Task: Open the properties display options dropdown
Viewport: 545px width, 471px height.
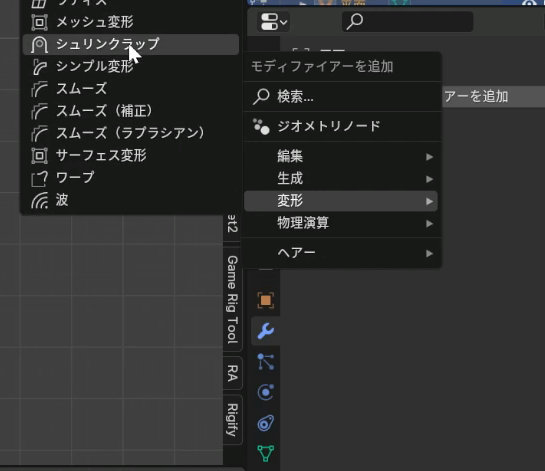Action: (x=273, y=22)
